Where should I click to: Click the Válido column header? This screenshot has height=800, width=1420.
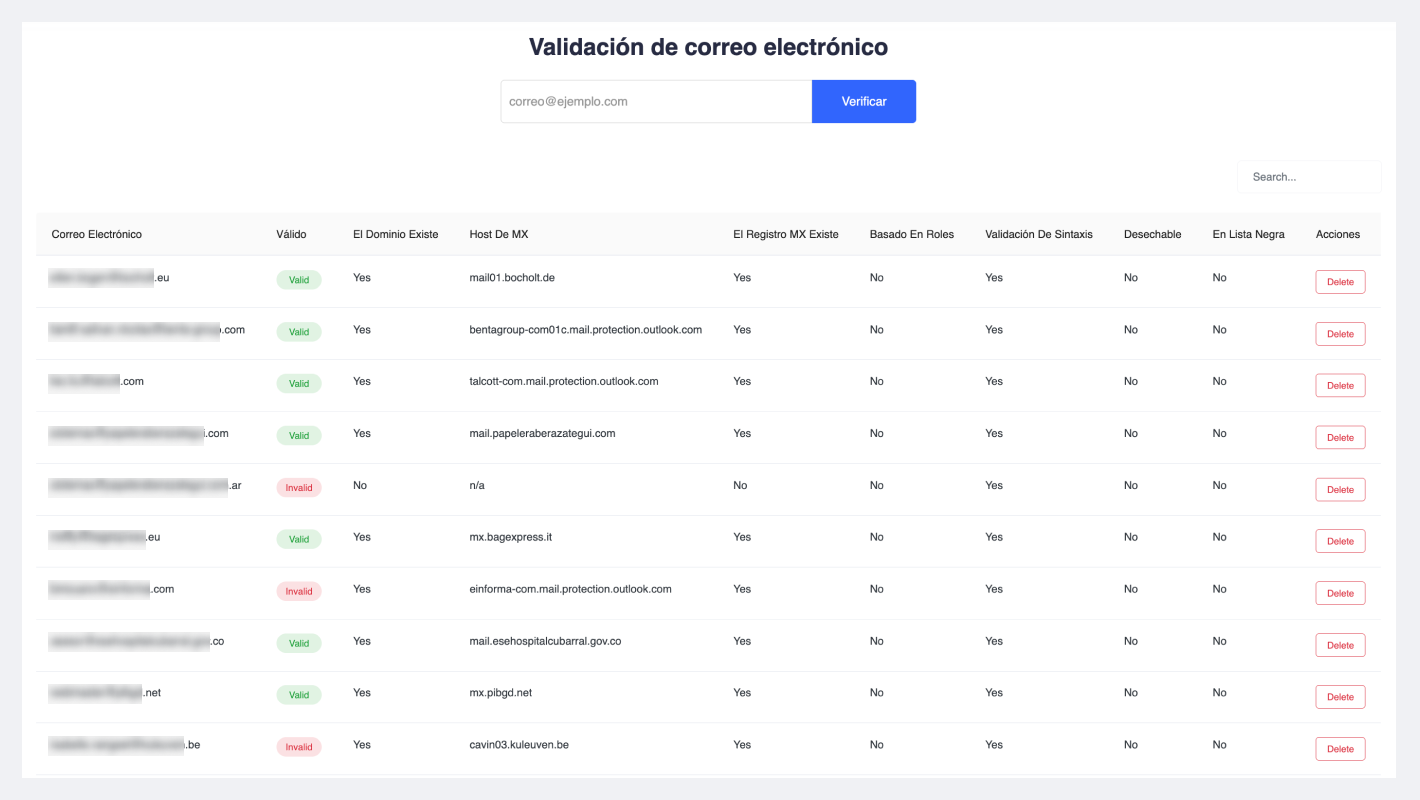(291, 234)
